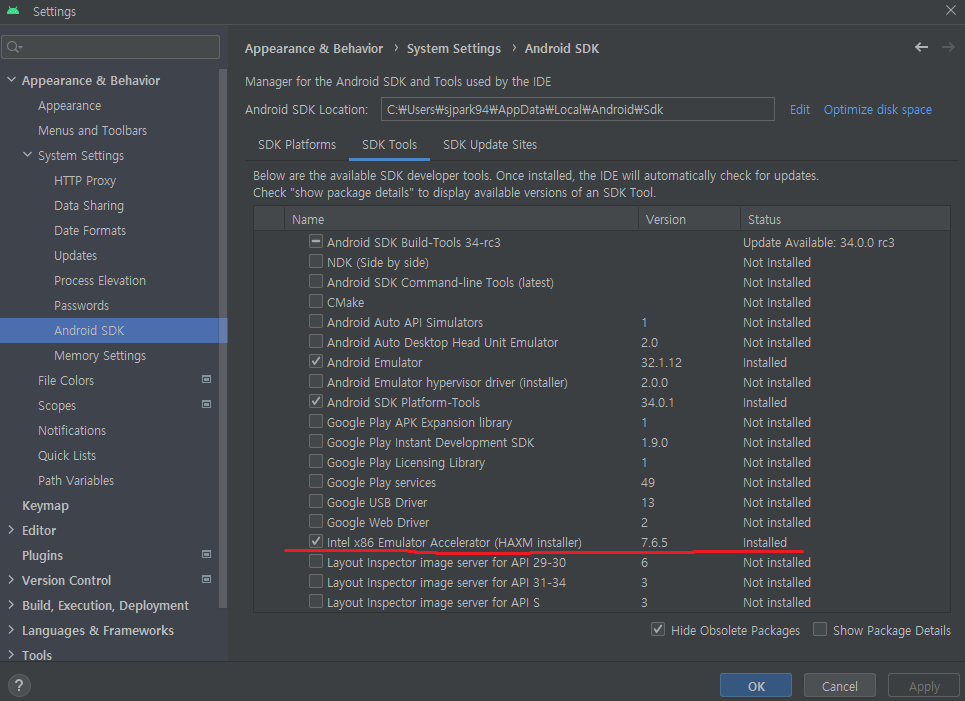Click the Apply button
Image resolution: width=965 pixels, height=701 pixels.
(924, 686)
